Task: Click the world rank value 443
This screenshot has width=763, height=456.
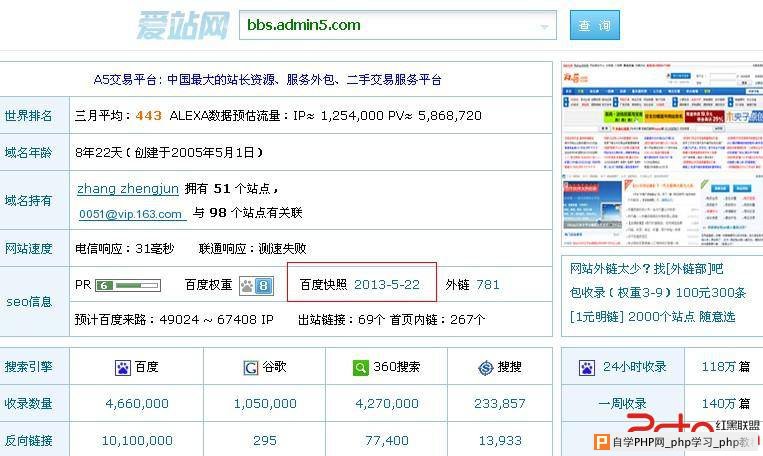Action: 148,116
